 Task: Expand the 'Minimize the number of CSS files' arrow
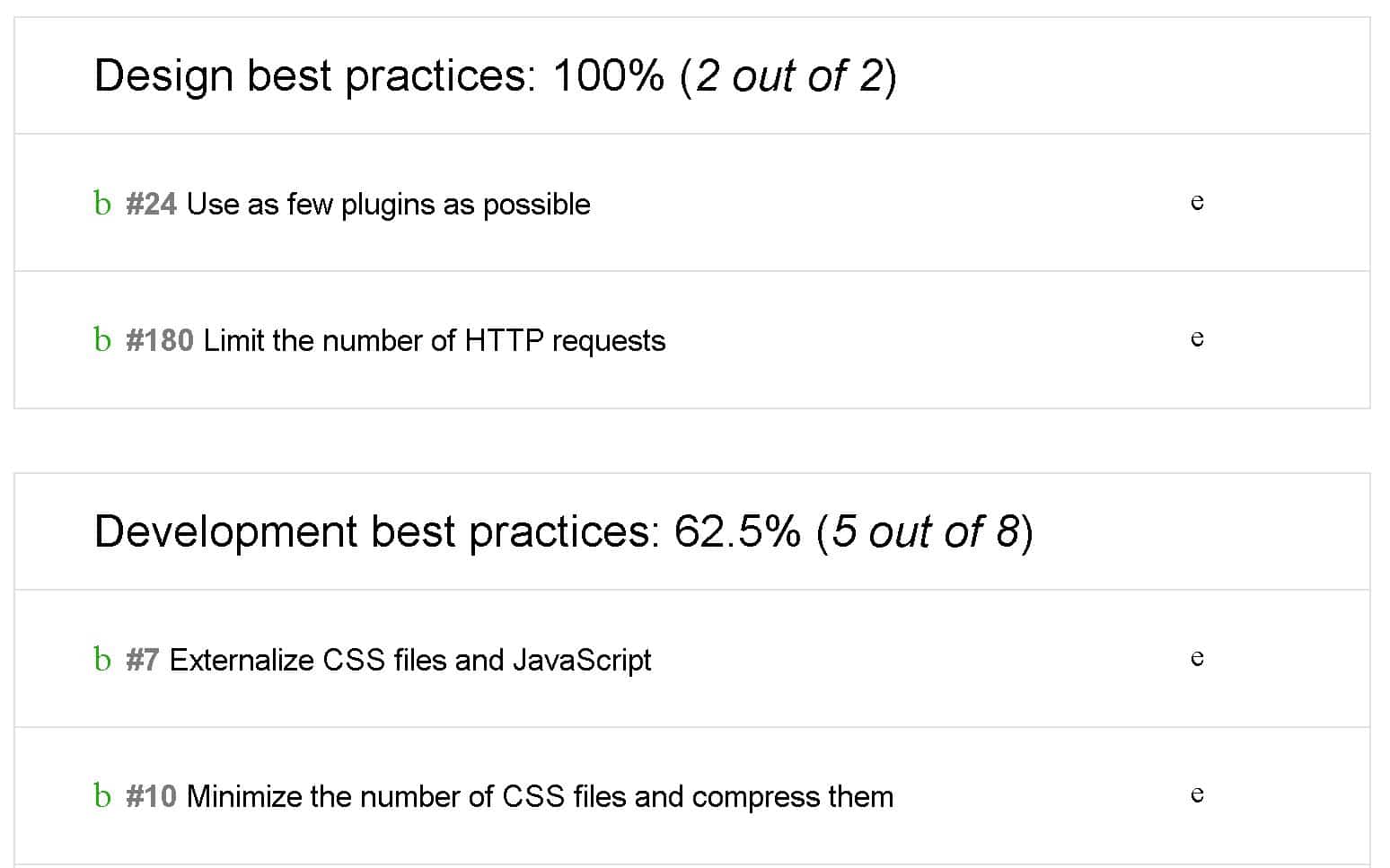pos(1197,795)
